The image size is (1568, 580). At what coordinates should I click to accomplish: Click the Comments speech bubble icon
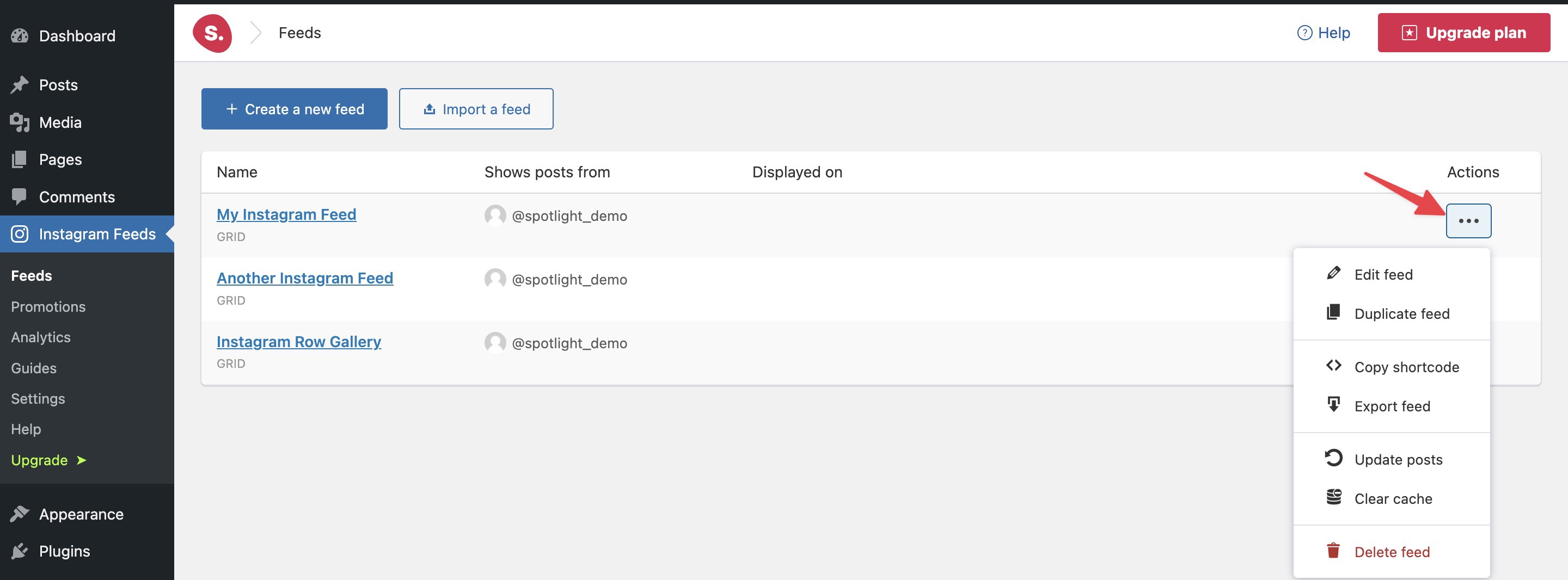click(x=20, y=196)
